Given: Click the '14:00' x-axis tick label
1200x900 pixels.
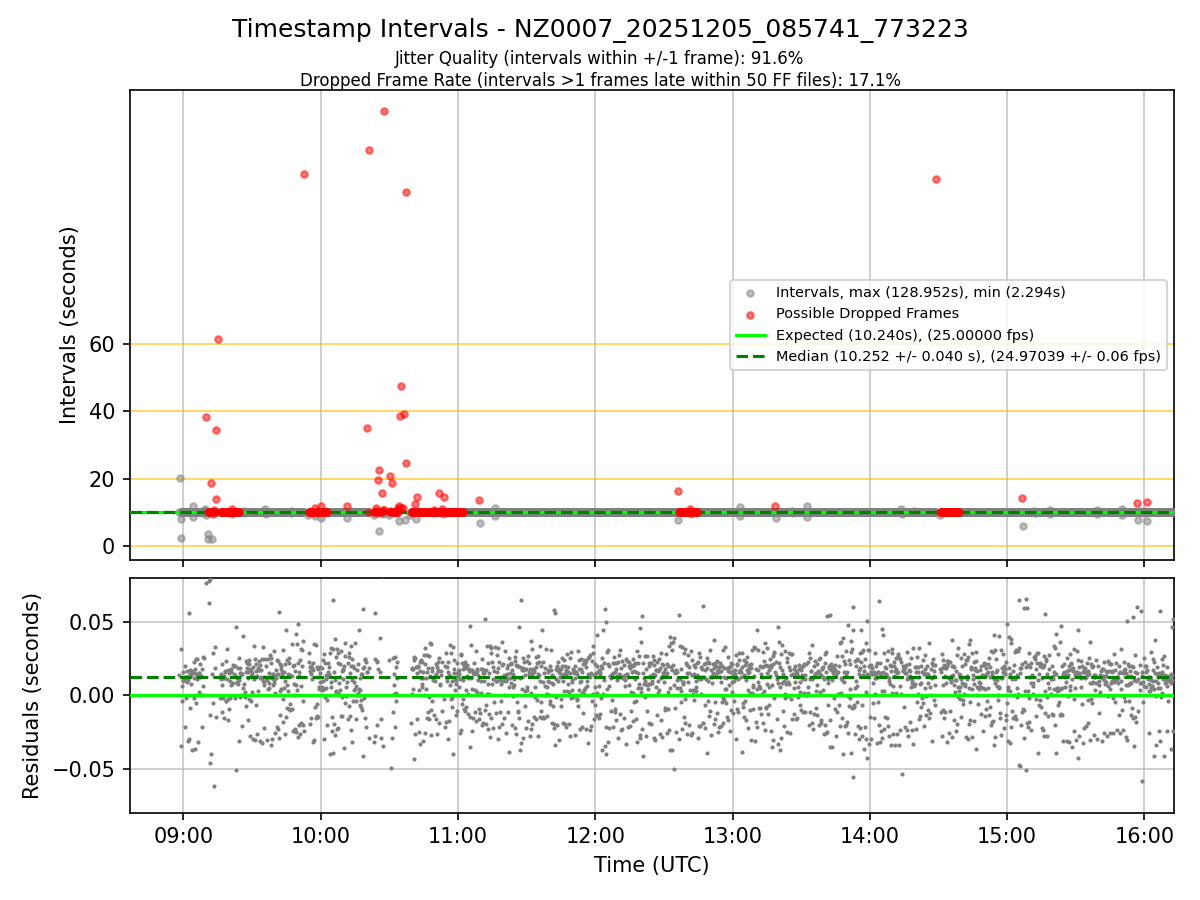Looking at the screenshot, I should point(869,835).
